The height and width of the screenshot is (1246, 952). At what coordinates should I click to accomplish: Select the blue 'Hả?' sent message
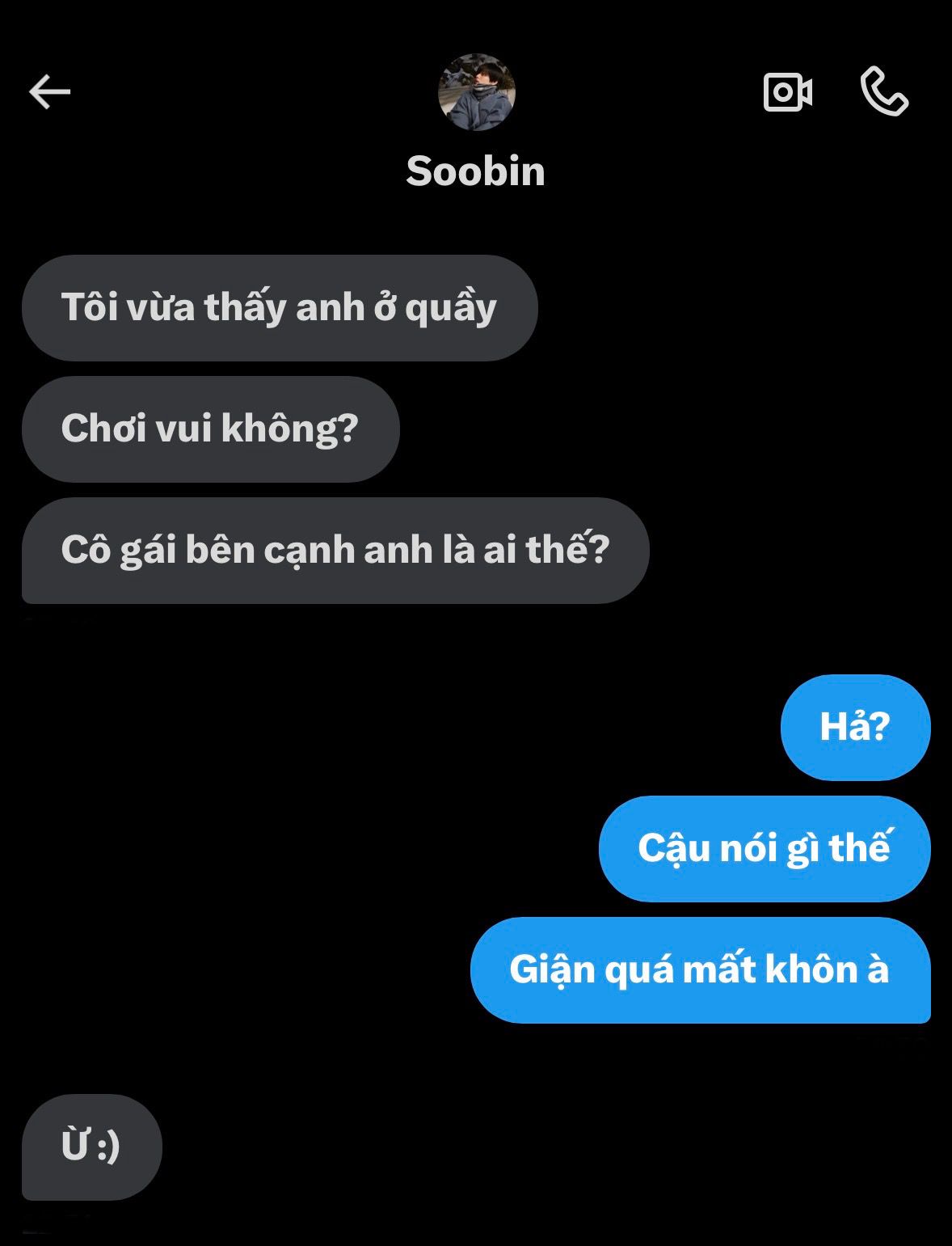coord(856,728)
